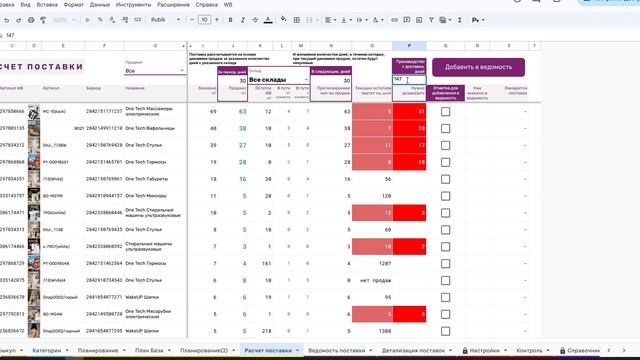
Task: Click the font size field showing 10
Action: click(x=204, y=20)
